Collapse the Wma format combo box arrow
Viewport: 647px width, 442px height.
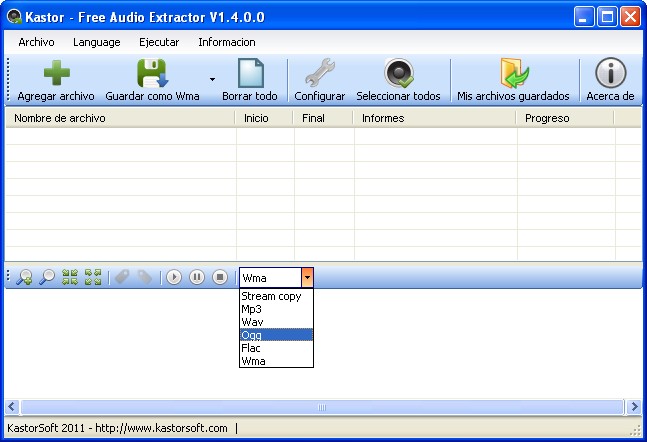tap(307, 278)
